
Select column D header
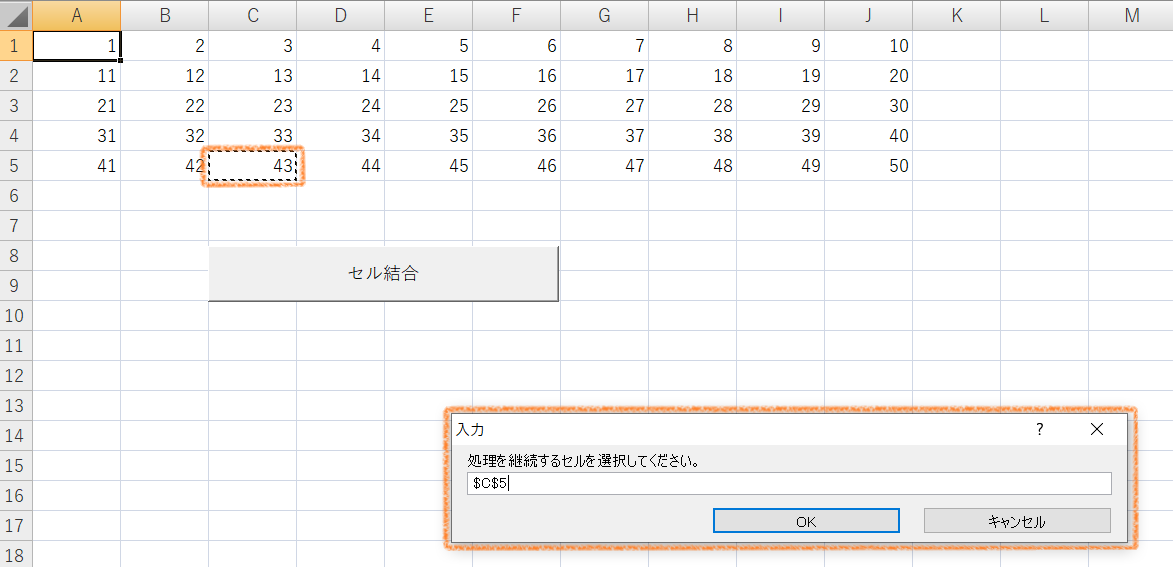(x=340, y=15)
